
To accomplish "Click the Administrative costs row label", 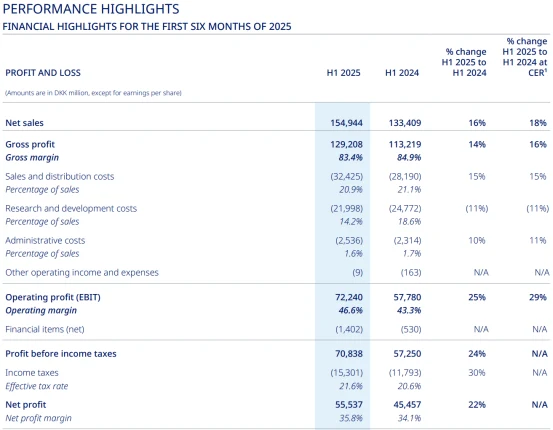I will point(45,241).
